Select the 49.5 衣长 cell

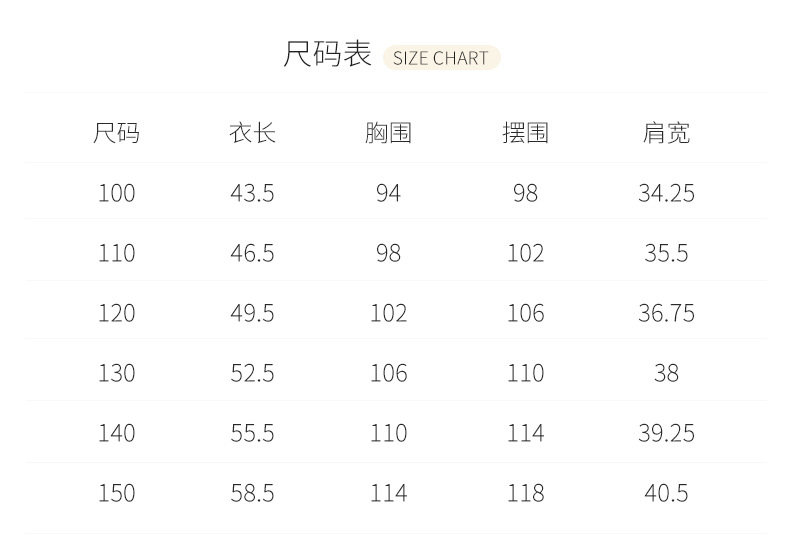(x=252, y=313)
